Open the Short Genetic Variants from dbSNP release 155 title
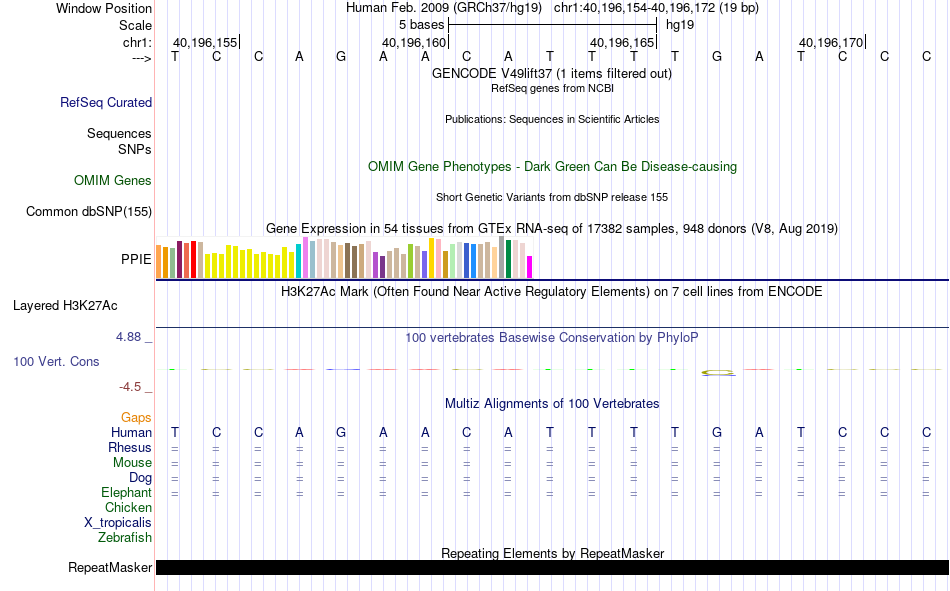The image size is (950, 591). pyautogui.click(x=552, y=198)
